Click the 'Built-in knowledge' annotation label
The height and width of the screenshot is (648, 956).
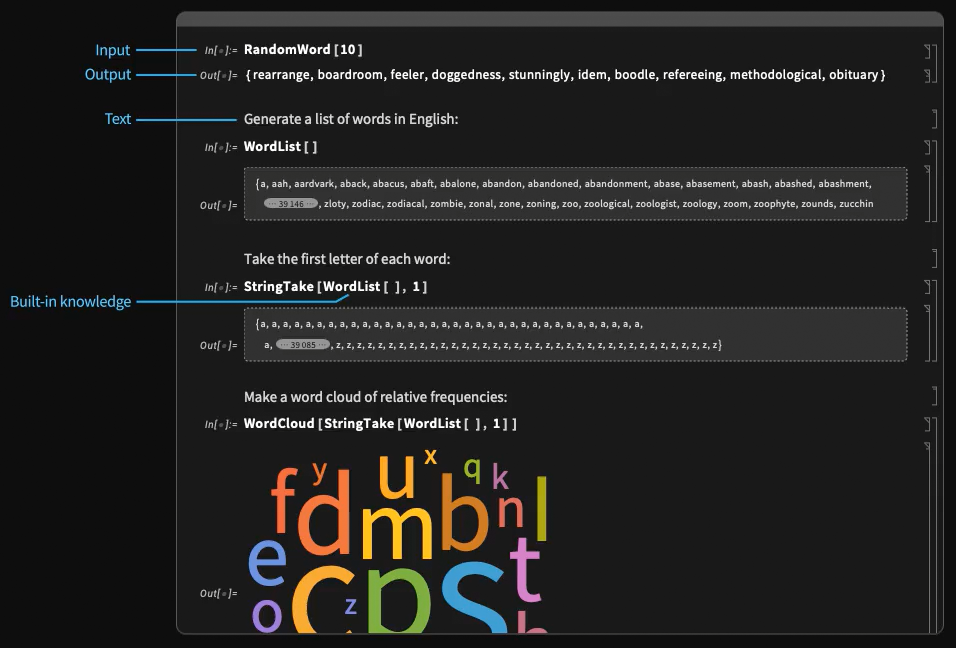coord(70,302)
